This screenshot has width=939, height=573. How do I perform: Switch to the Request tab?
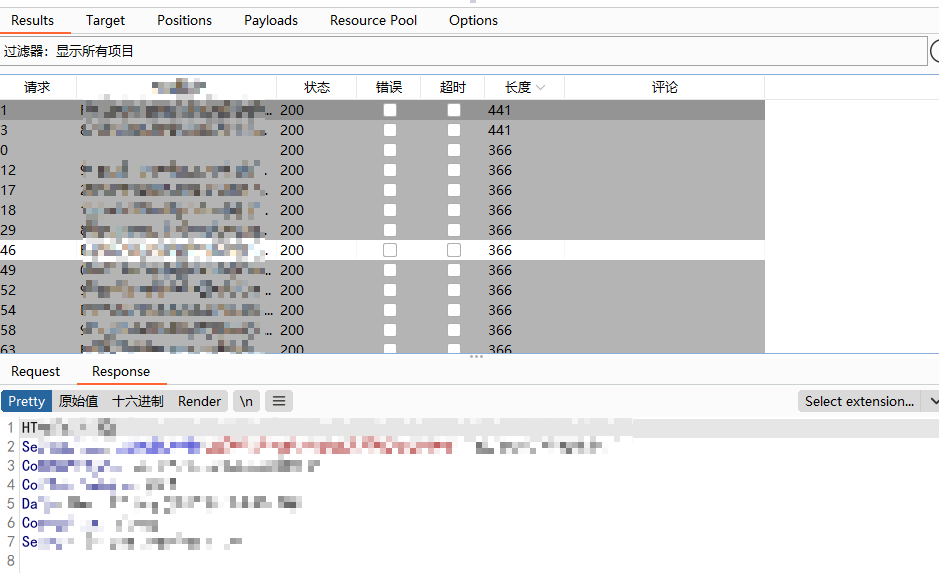[36, 371]
